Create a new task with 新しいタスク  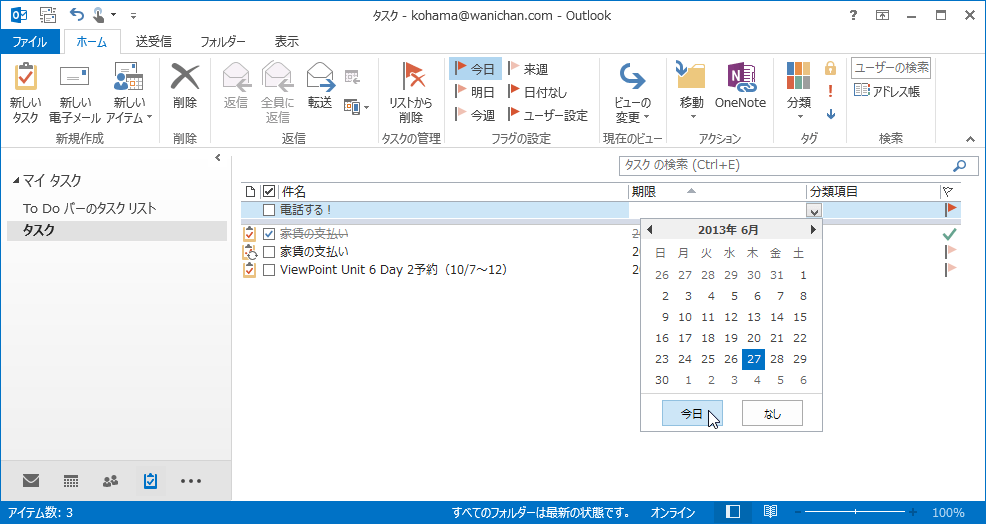(x=26, y=92)
